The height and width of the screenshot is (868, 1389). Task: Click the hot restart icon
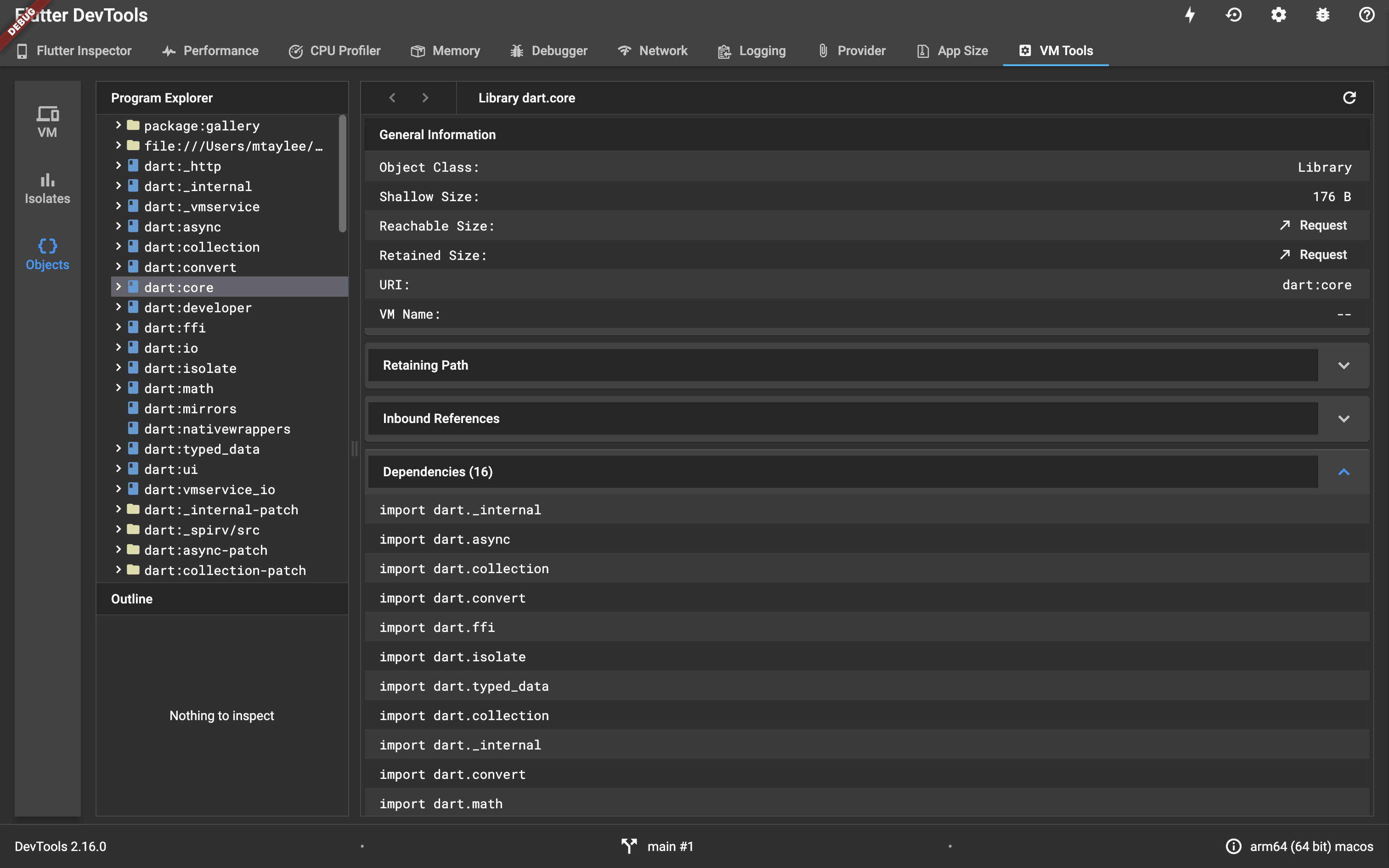point(1234,15)
